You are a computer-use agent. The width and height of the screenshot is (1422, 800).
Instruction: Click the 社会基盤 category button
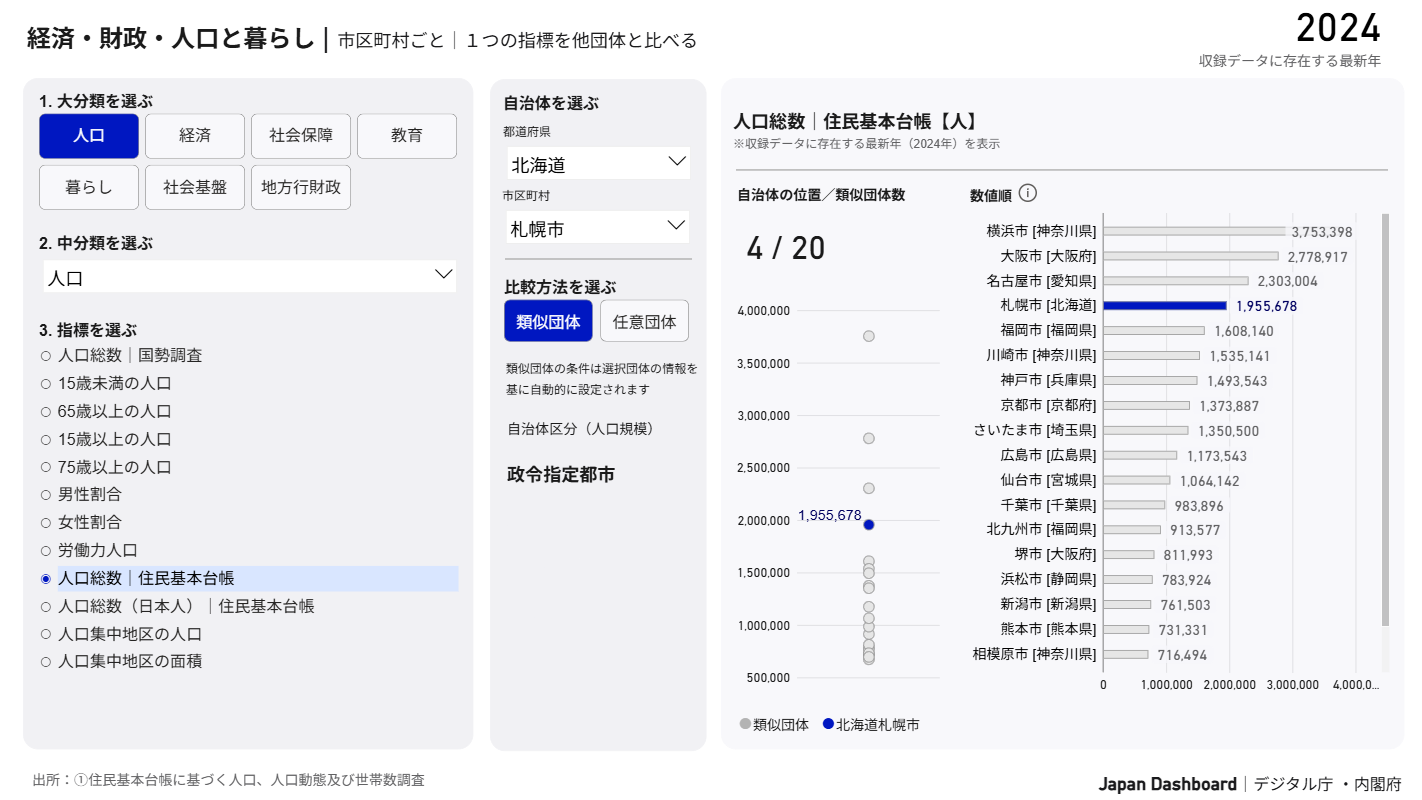(194, 186)
